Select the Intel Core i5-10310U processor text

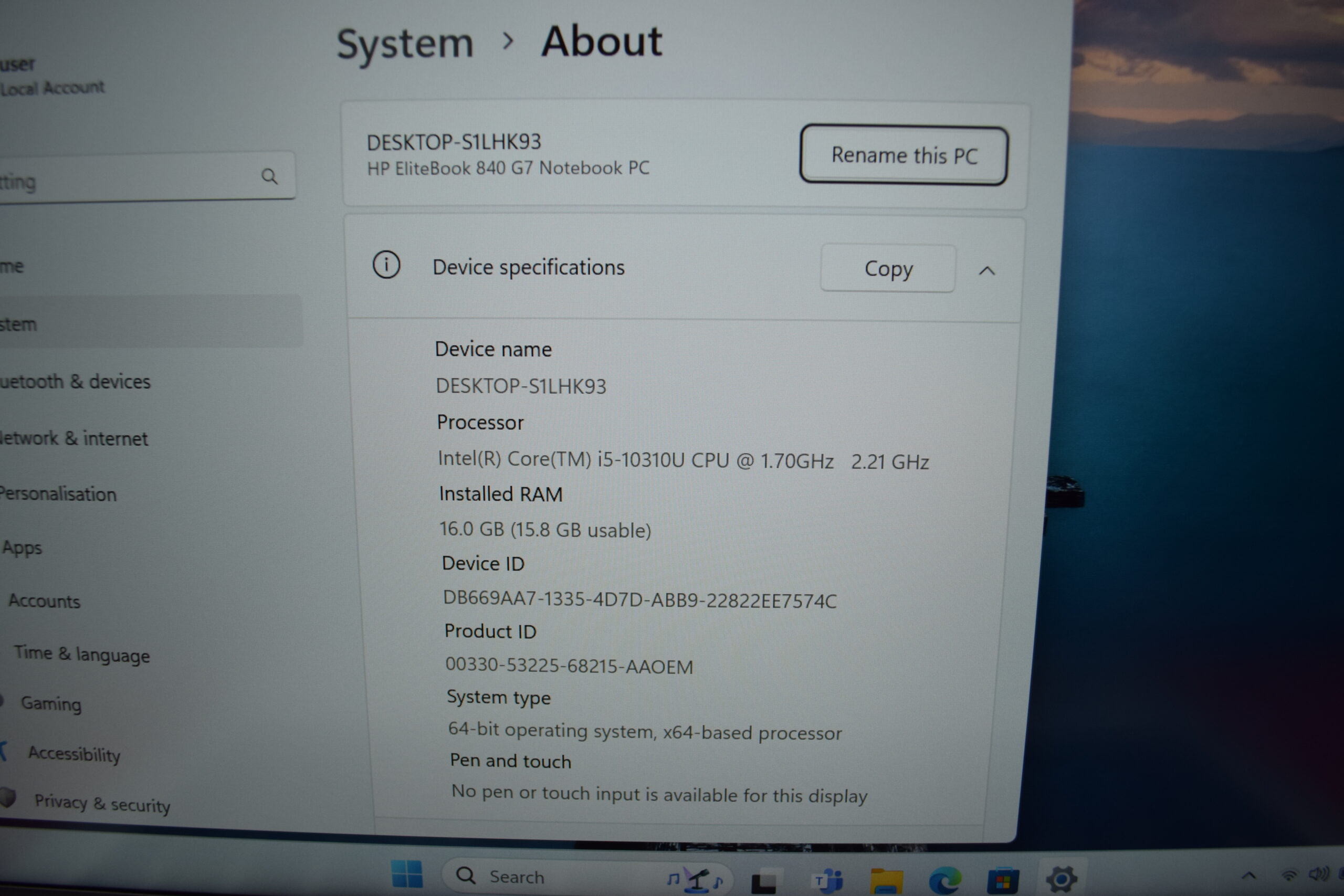click(684, 460)
